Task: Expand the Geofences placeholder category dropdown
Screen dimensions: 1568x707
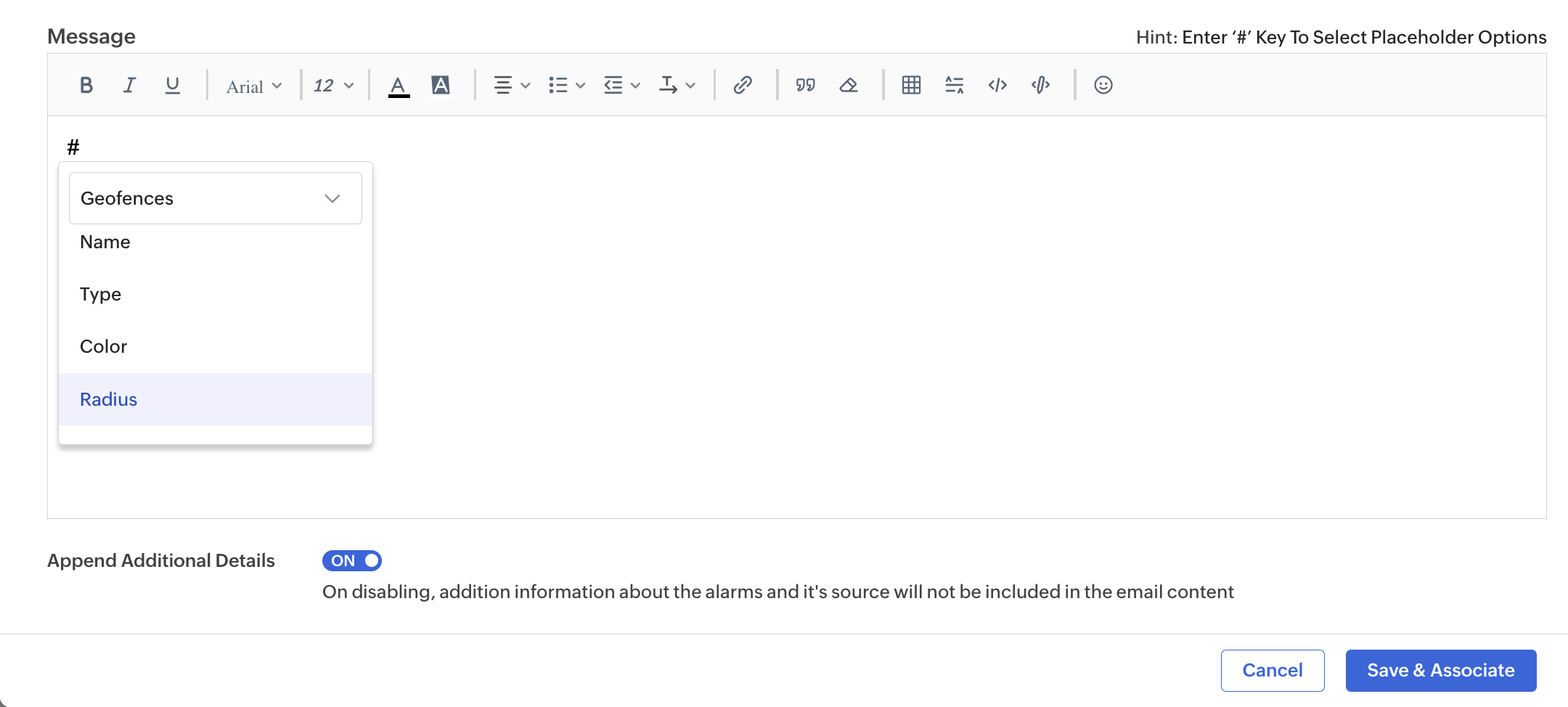Action: [x=216, y=198]
